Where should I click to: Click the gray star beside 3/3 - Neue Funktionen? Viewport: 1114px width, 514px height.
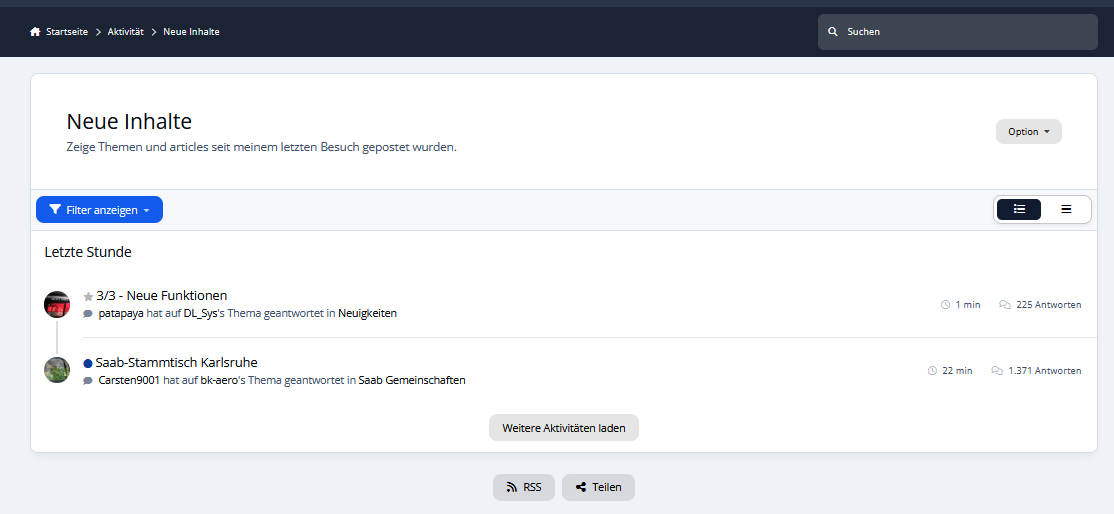pos(88,296)
